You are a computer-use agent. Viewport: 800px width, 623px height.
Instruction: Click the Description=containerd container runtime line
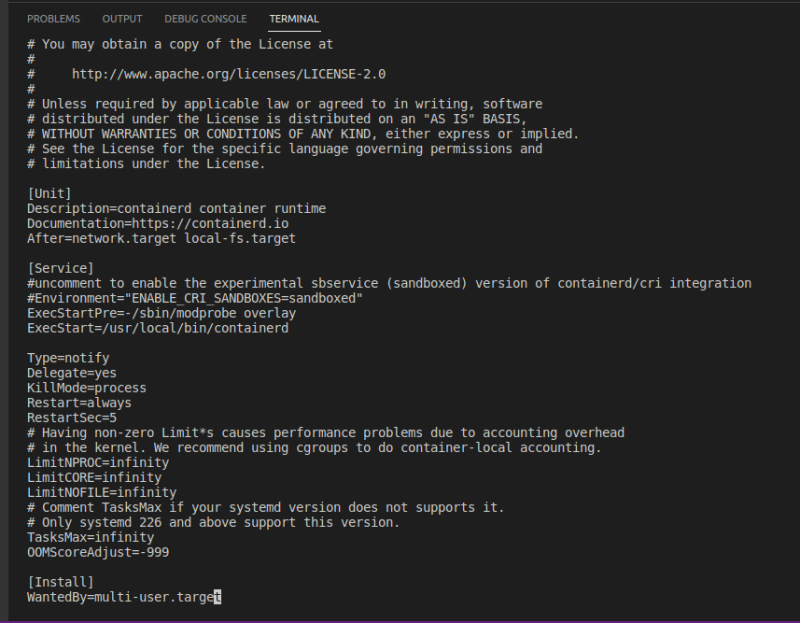[176, 208]
